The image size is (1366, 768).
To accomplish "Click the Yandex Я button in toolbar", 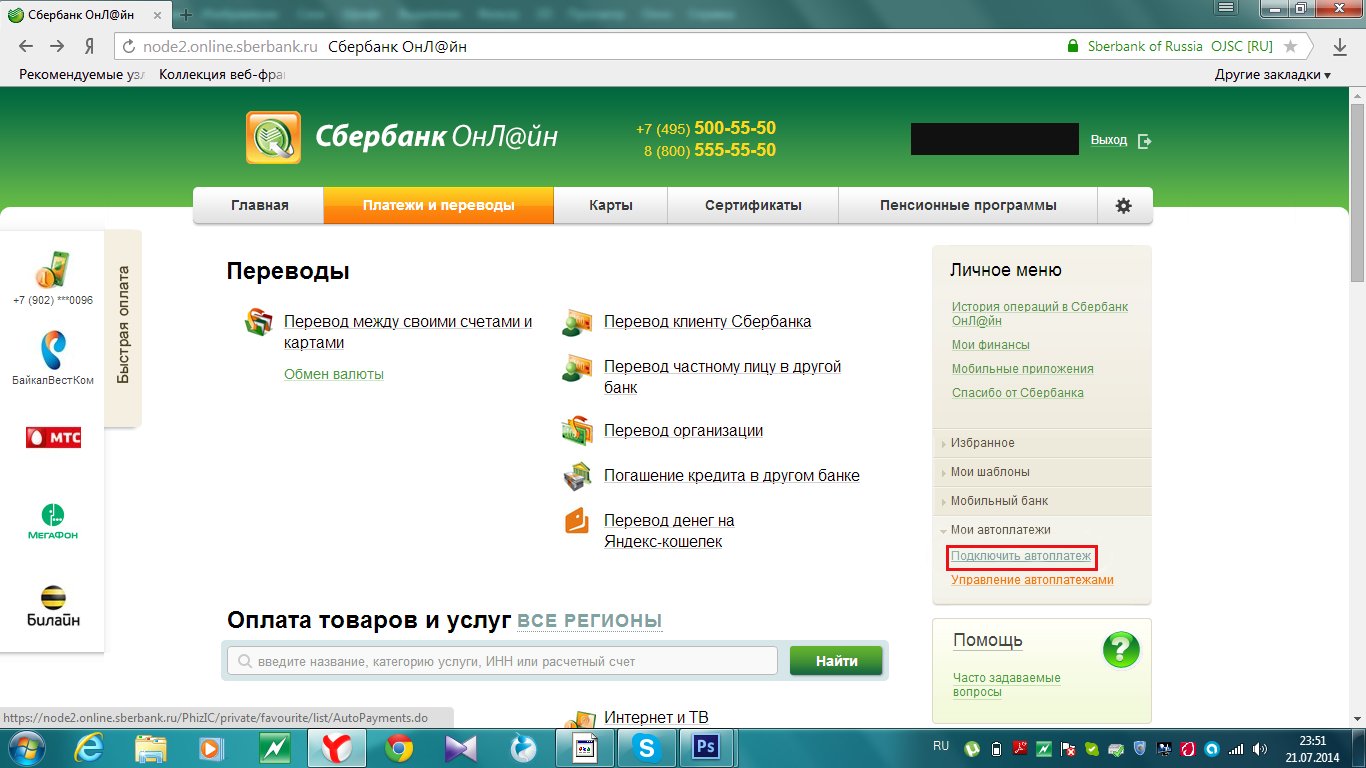I will 89,47.
